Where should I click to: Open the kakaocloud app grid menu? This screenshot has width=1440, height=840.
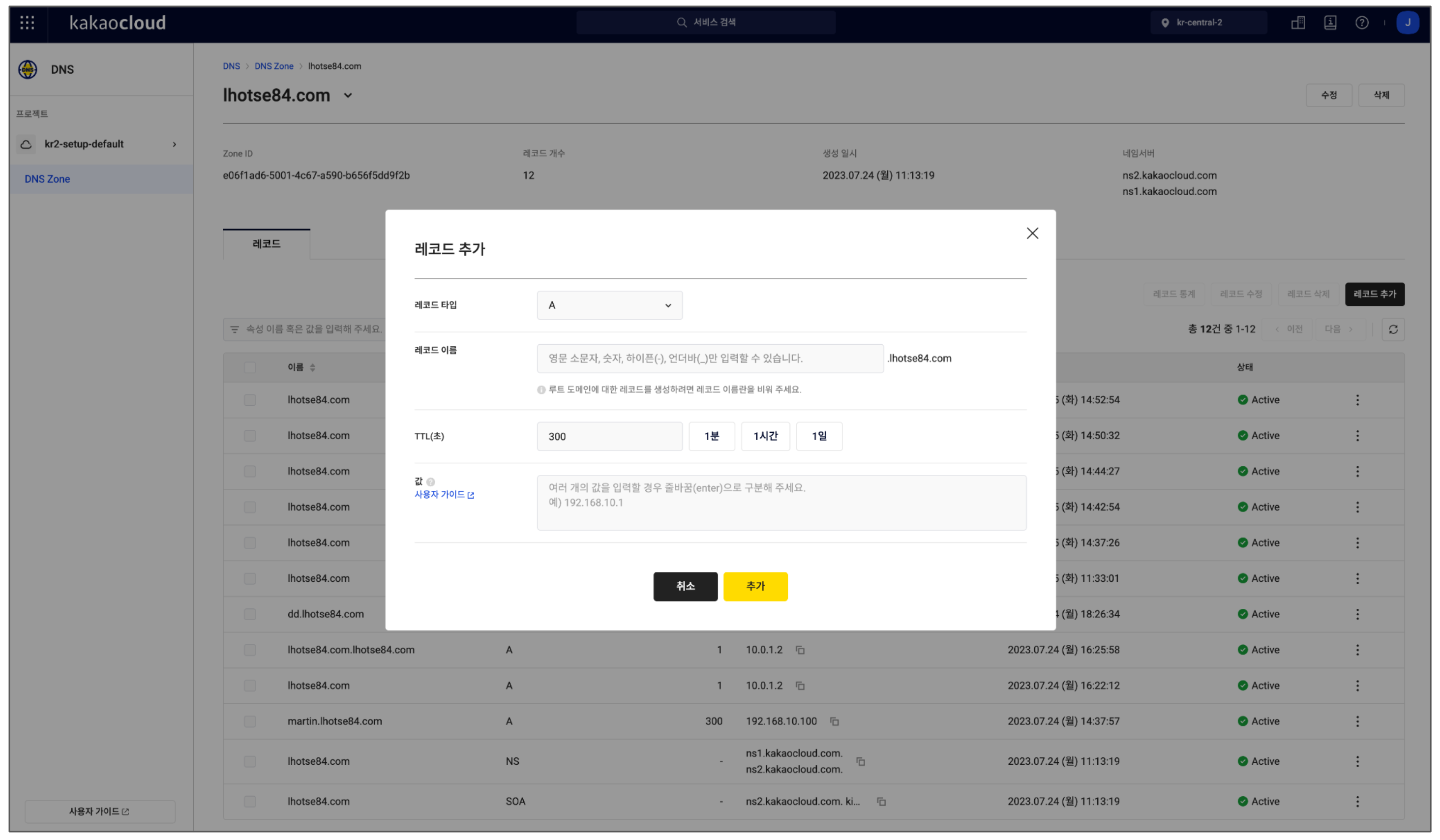click(x=27, y=22)
